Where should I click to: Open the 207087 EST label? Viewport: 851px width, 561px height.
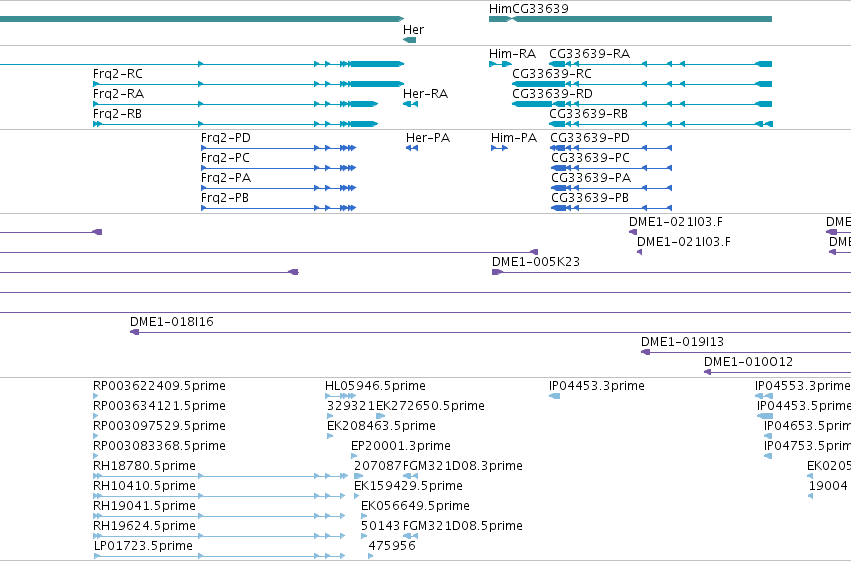pos(377,467)
